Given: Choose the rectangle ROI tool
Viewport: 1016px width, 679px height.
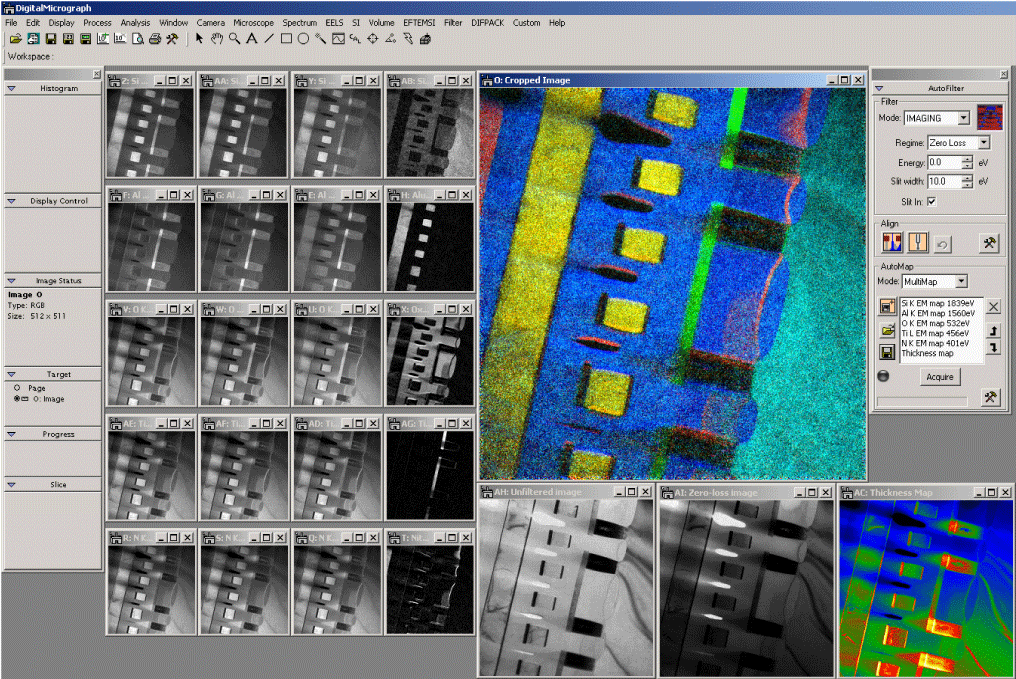Looking at the screenshot, I should (x=286, y=39).
